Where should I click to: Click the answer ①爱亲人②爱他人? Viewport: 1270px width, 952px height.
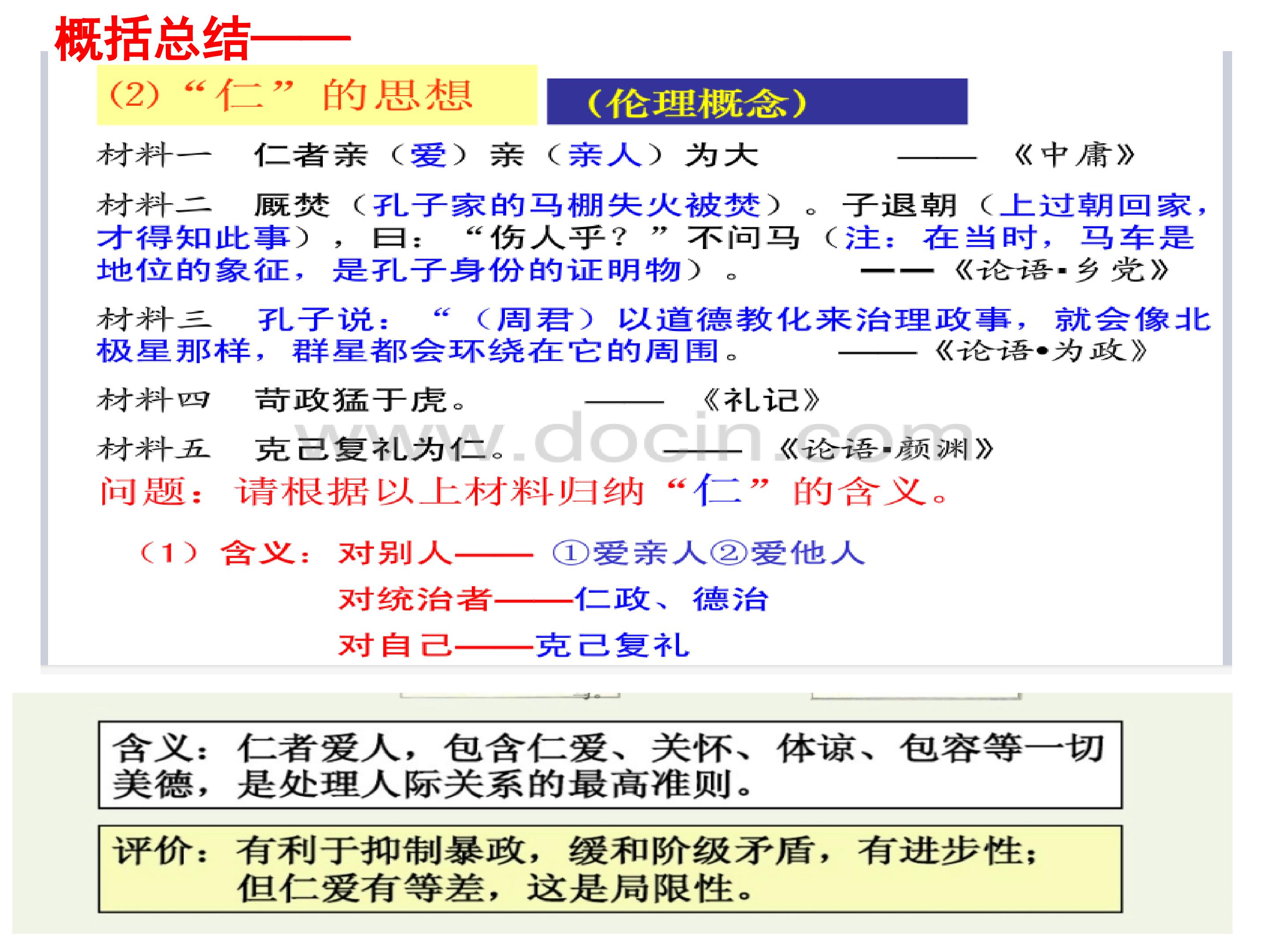(709, 553)
